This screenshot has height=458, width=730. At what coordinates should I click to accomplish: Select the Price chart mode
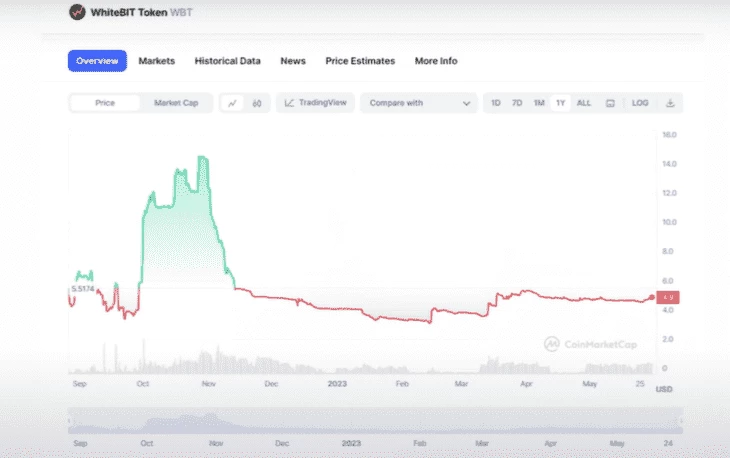pyautogui.click(x=105, y=103)
